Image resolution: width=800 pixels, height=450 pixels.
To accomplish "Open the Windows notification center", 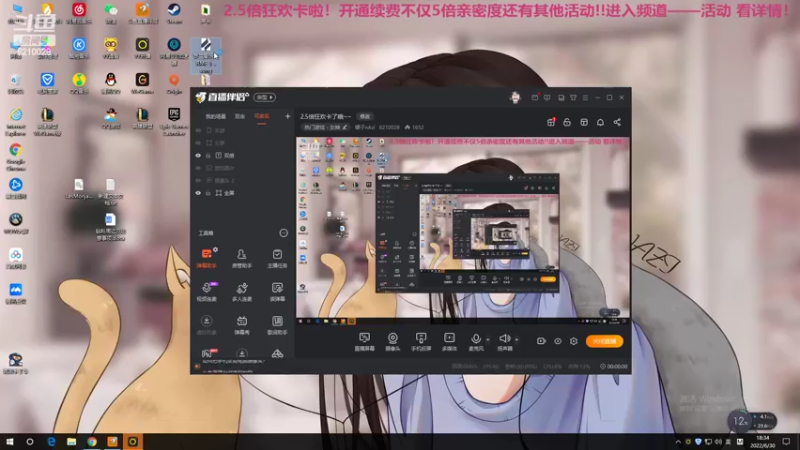I will [786, 442].
